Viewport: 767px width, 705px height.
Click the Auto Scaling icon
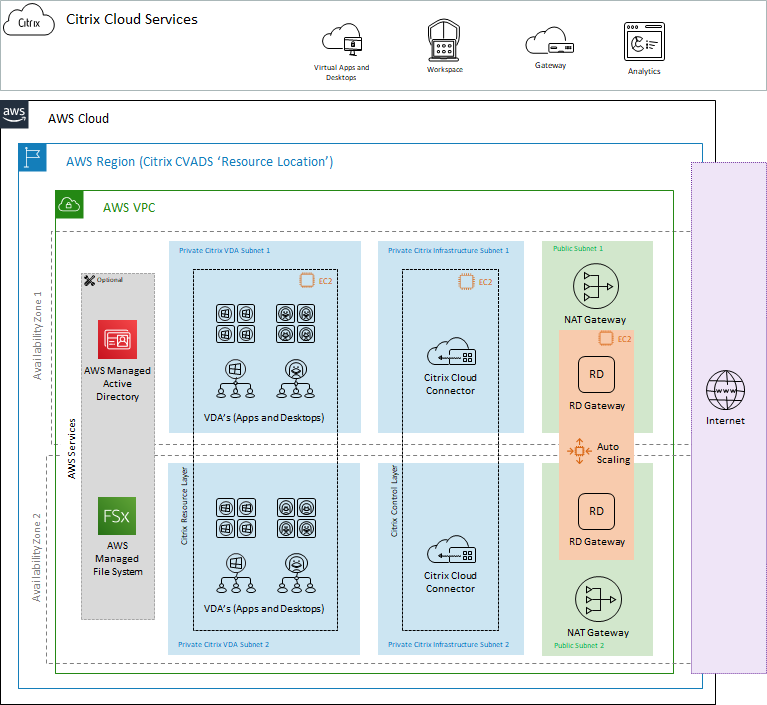(579, 452)
